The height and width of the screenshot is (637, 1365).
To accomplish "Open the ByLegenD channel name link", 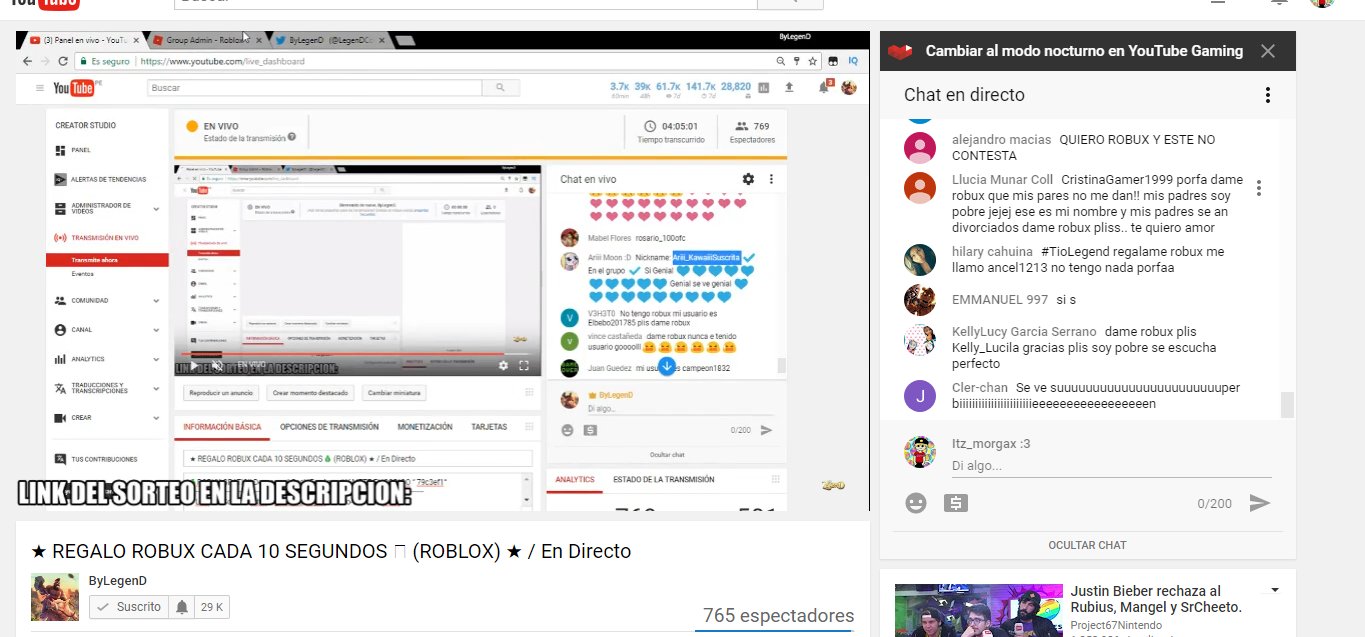I will tap(118, 581).
